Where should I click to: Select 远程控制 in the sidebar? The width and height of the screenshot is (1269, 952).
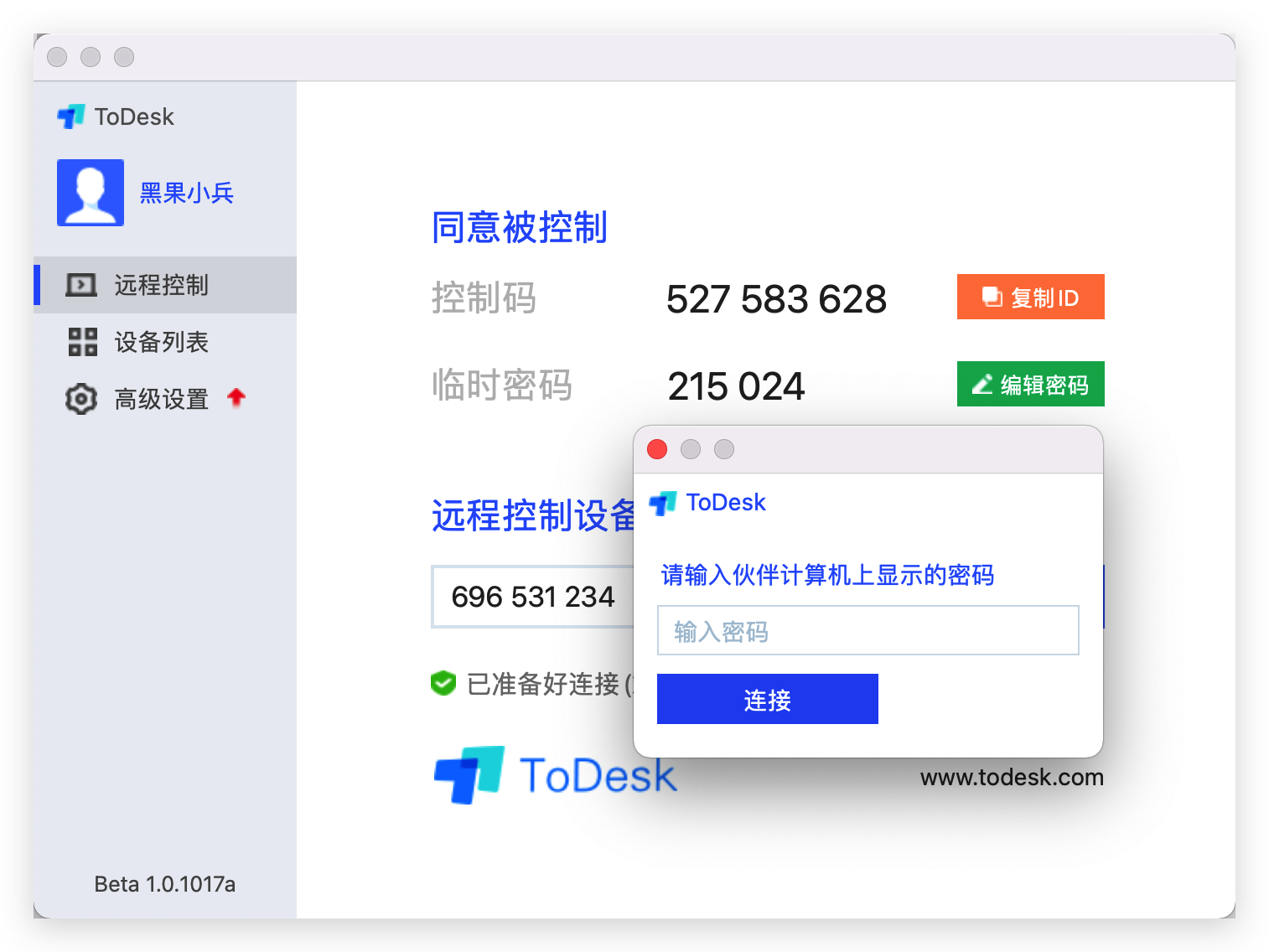[165, 285]
